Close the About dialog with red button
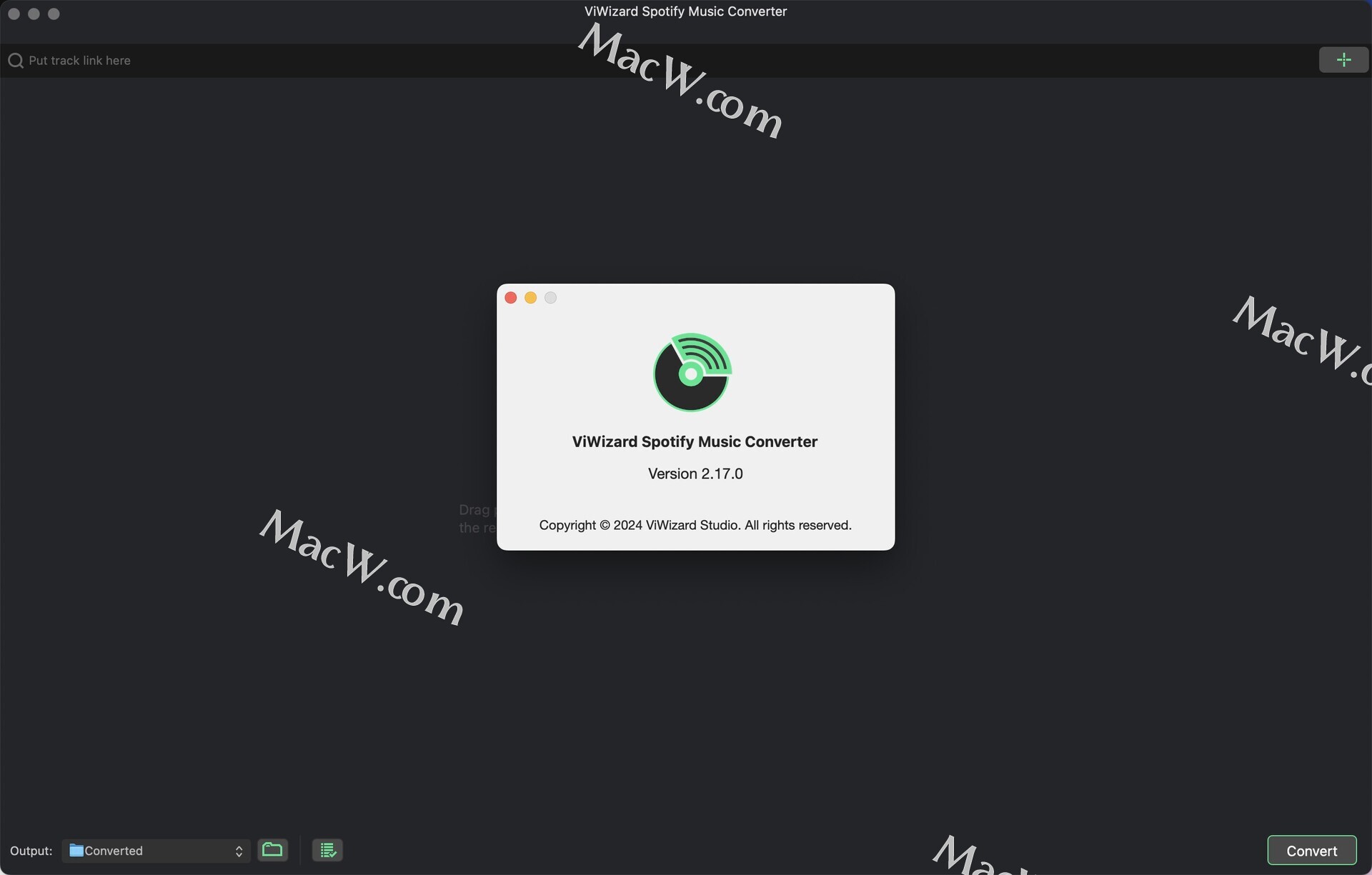Image resolution: width=1372 pixels, height=875 pixels. (x=510, y=298)
